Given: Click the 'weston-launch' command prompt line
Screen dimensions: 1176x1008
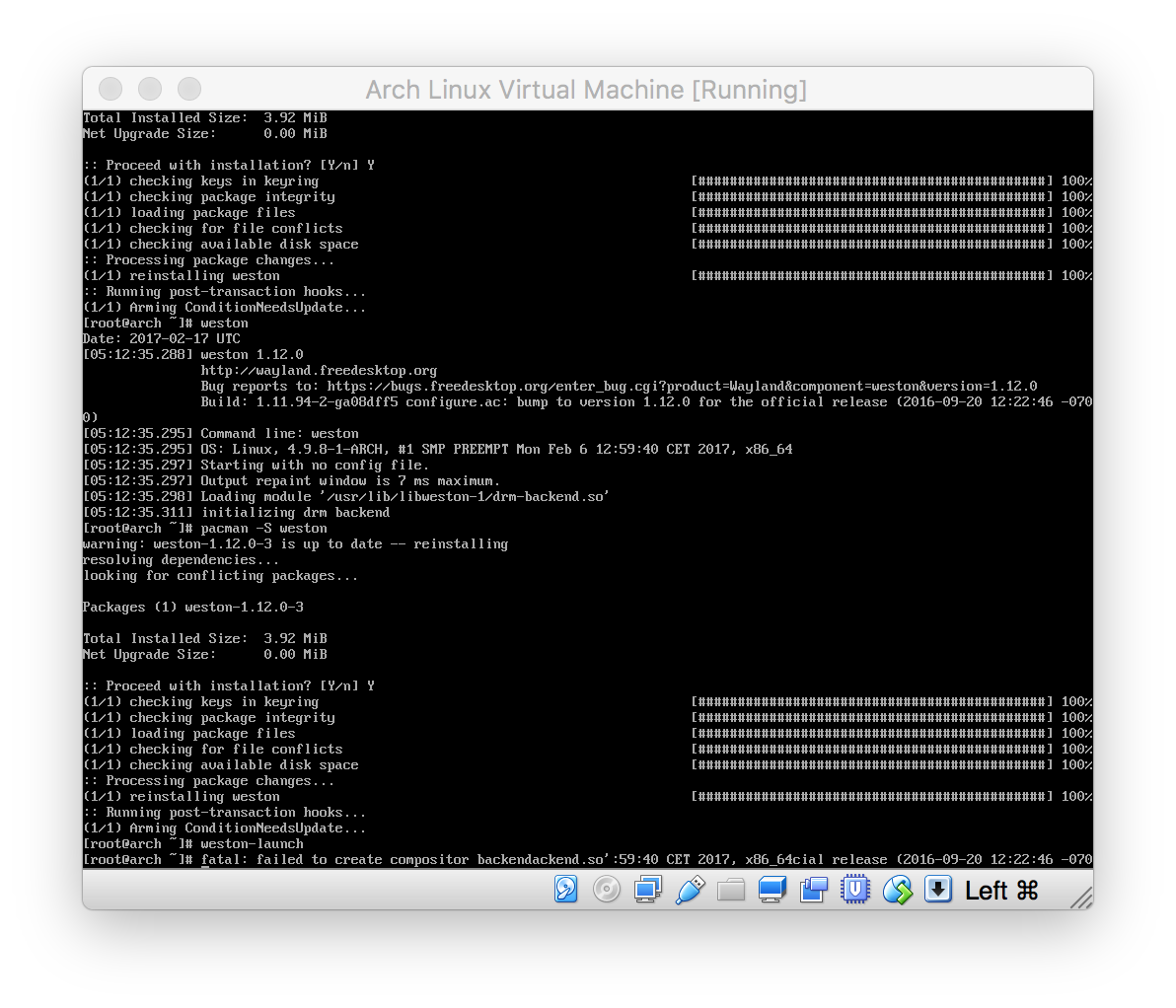Looking at the screenshot, I should 192,843.
